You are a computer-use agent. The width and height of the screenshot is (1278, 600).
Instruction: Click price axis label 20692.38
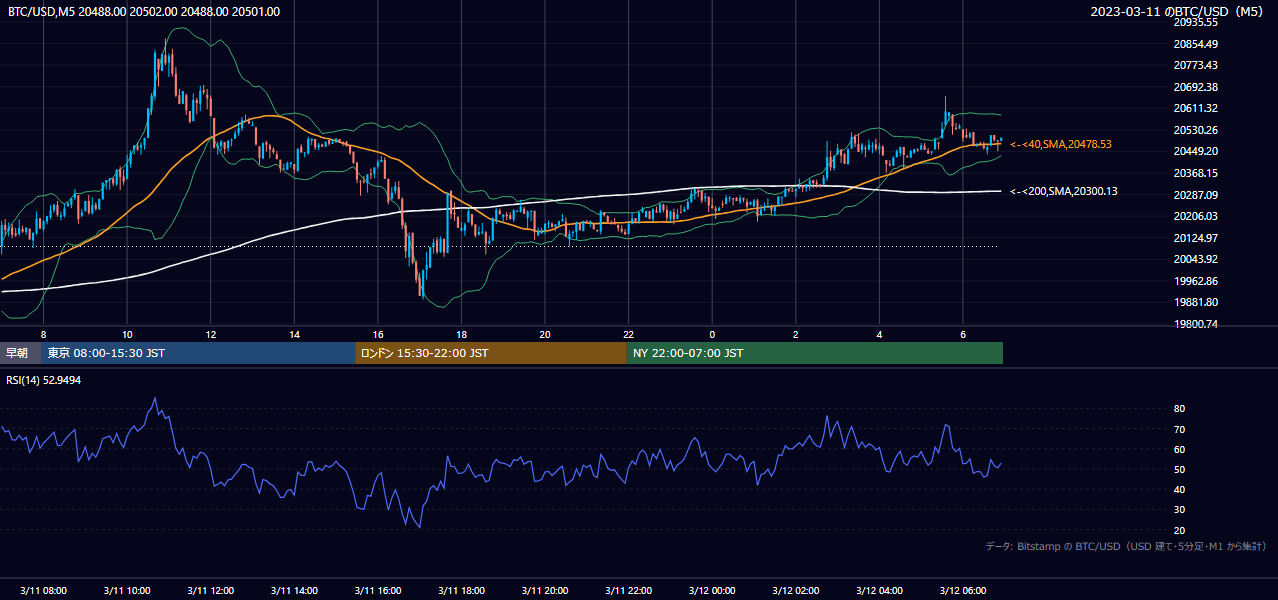(x=1195, y=87)
